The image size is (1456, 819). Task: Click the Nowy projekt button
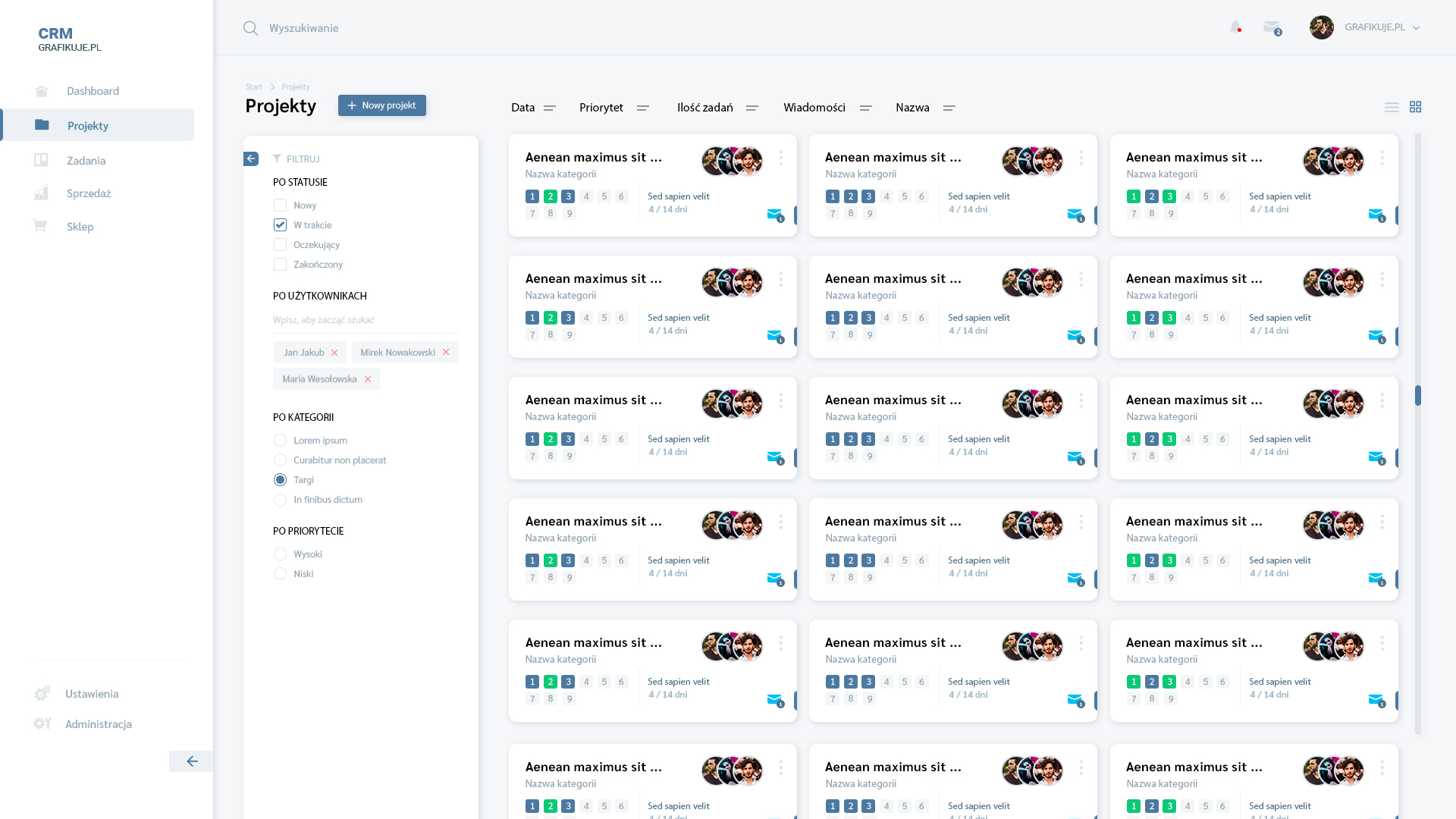(382, 105)
